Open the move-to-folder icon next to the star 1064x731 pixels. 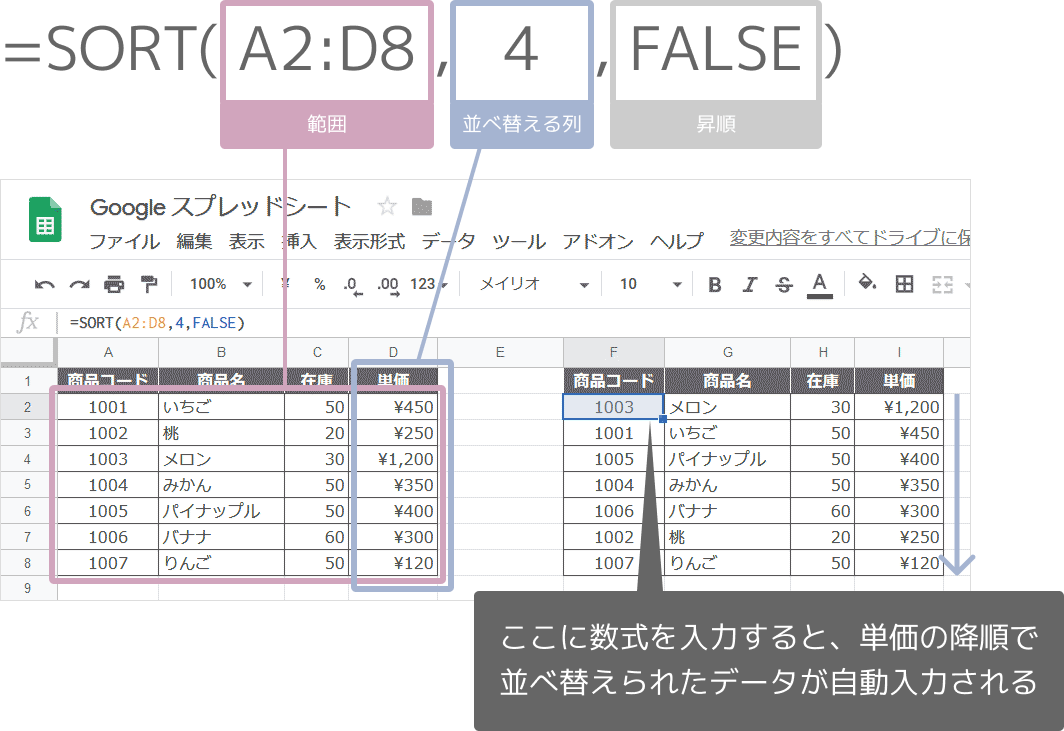[422, 206]
